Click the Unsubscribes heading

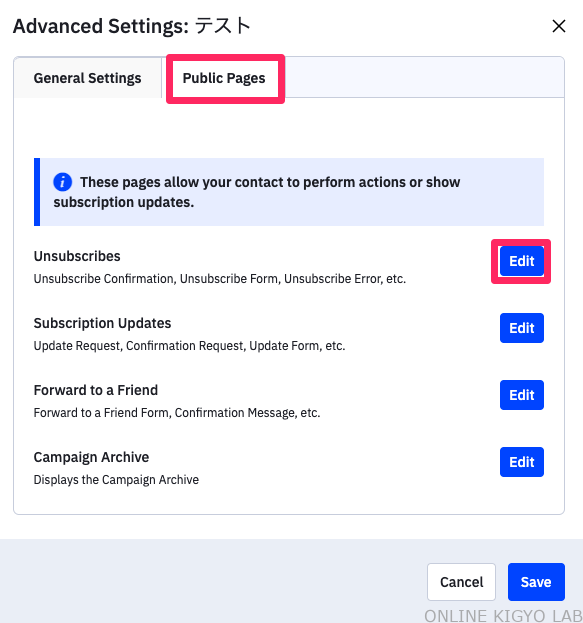77,256
